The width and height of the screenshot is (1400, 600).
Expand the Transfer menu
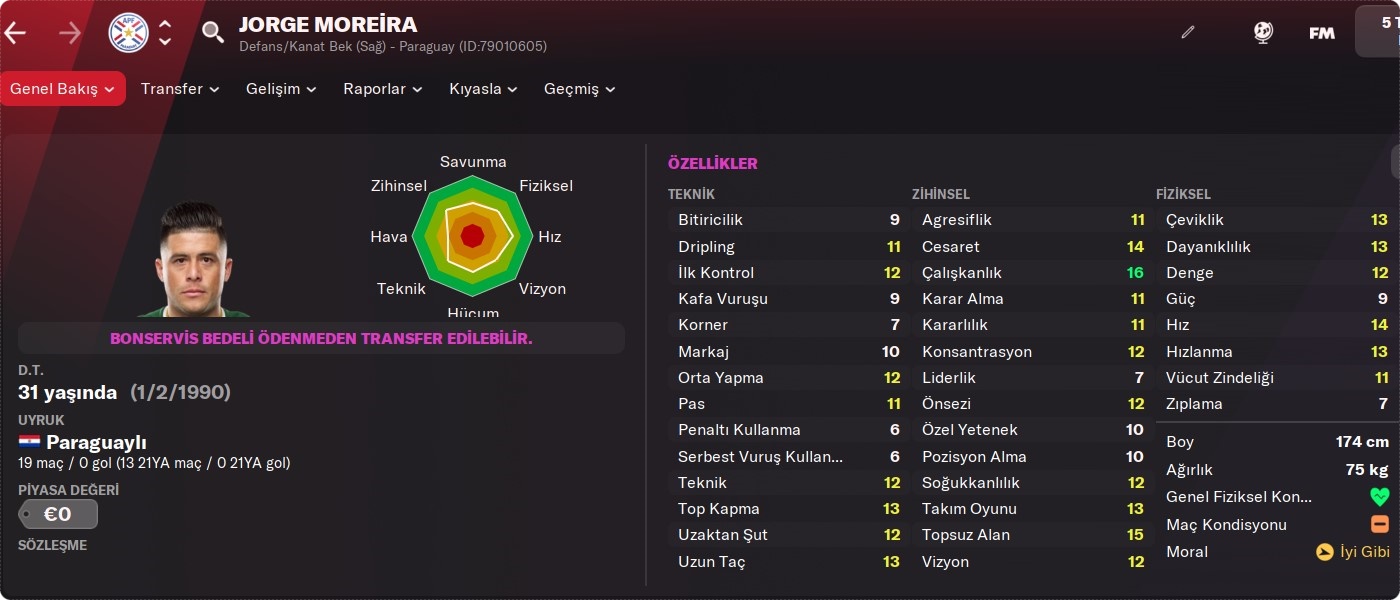(x=180, y=89)
